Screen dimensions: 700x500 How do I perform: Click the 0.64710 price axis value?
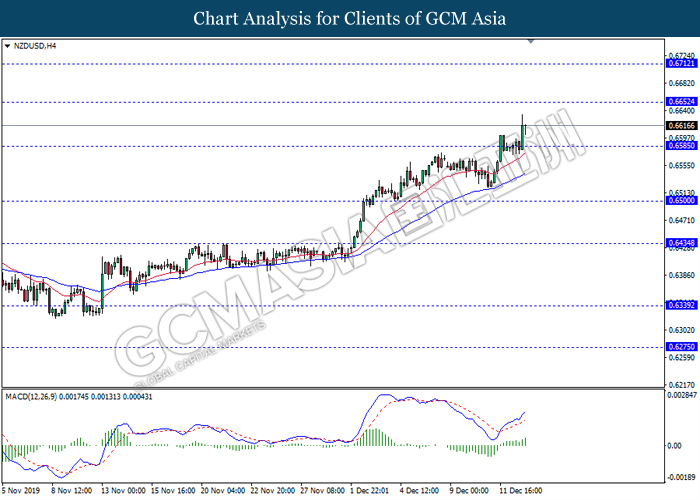coord(681,220)
